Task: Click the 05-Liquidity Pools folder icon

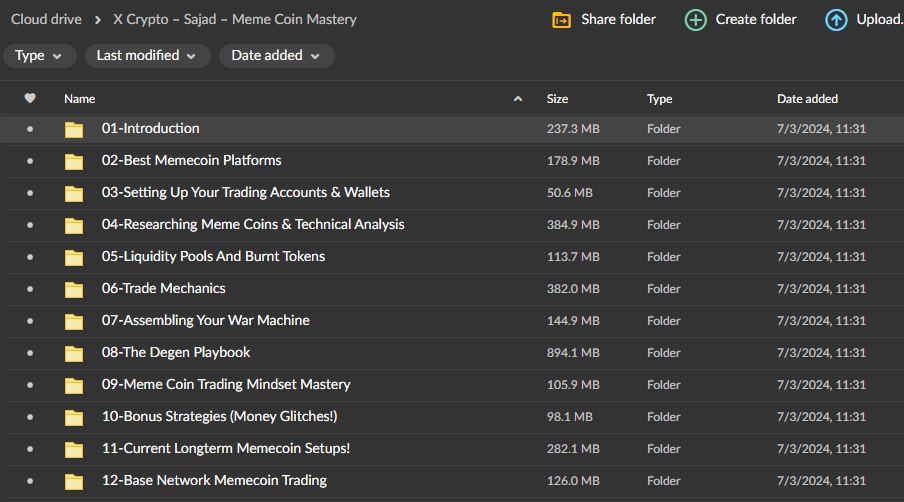Action: (74, 257)
